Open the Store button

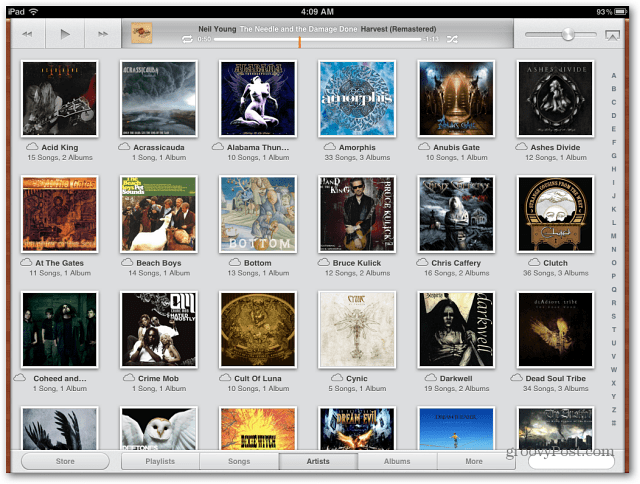pos(65,461)
